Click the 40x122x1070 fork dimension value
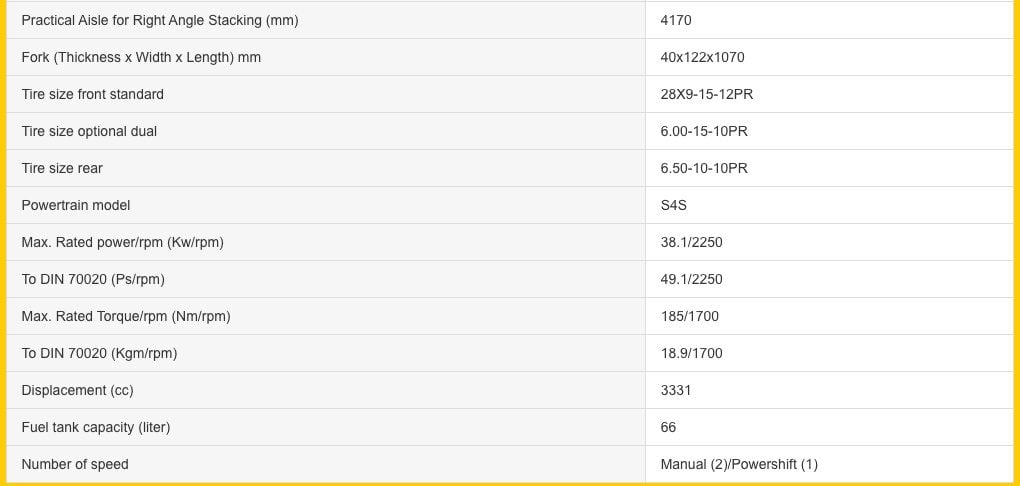1020x486 pixels. click(702, 57)
